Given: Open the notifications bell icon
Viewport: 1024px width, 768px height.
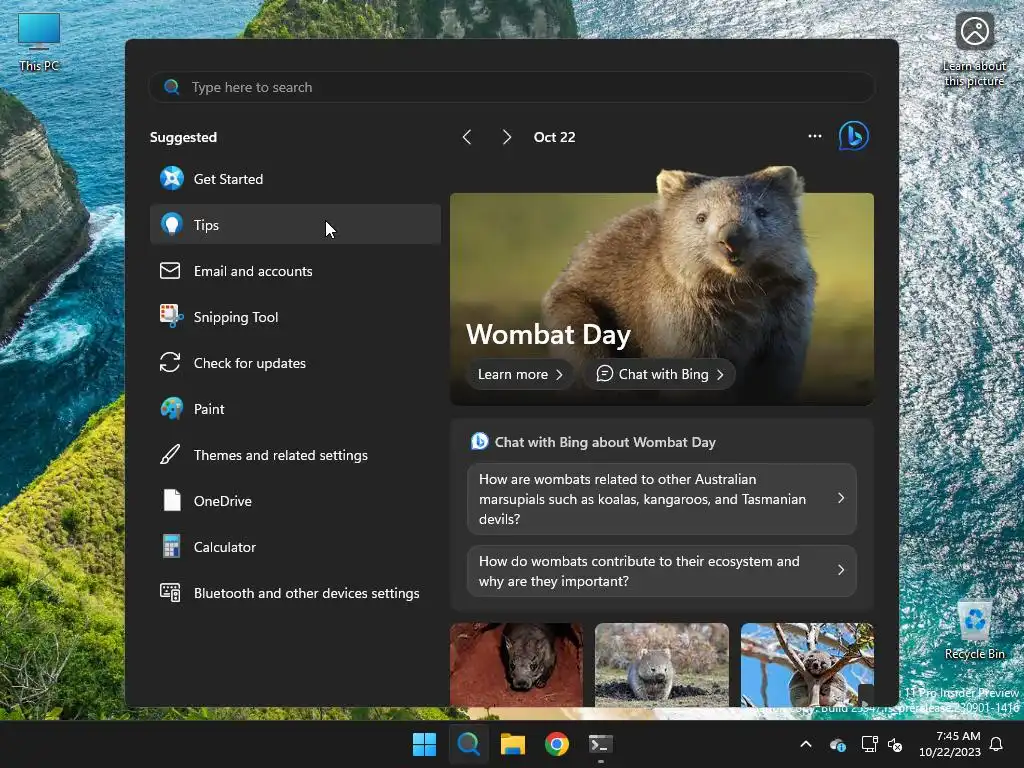Looking at the screenshot, I should (x=996, y=744).
